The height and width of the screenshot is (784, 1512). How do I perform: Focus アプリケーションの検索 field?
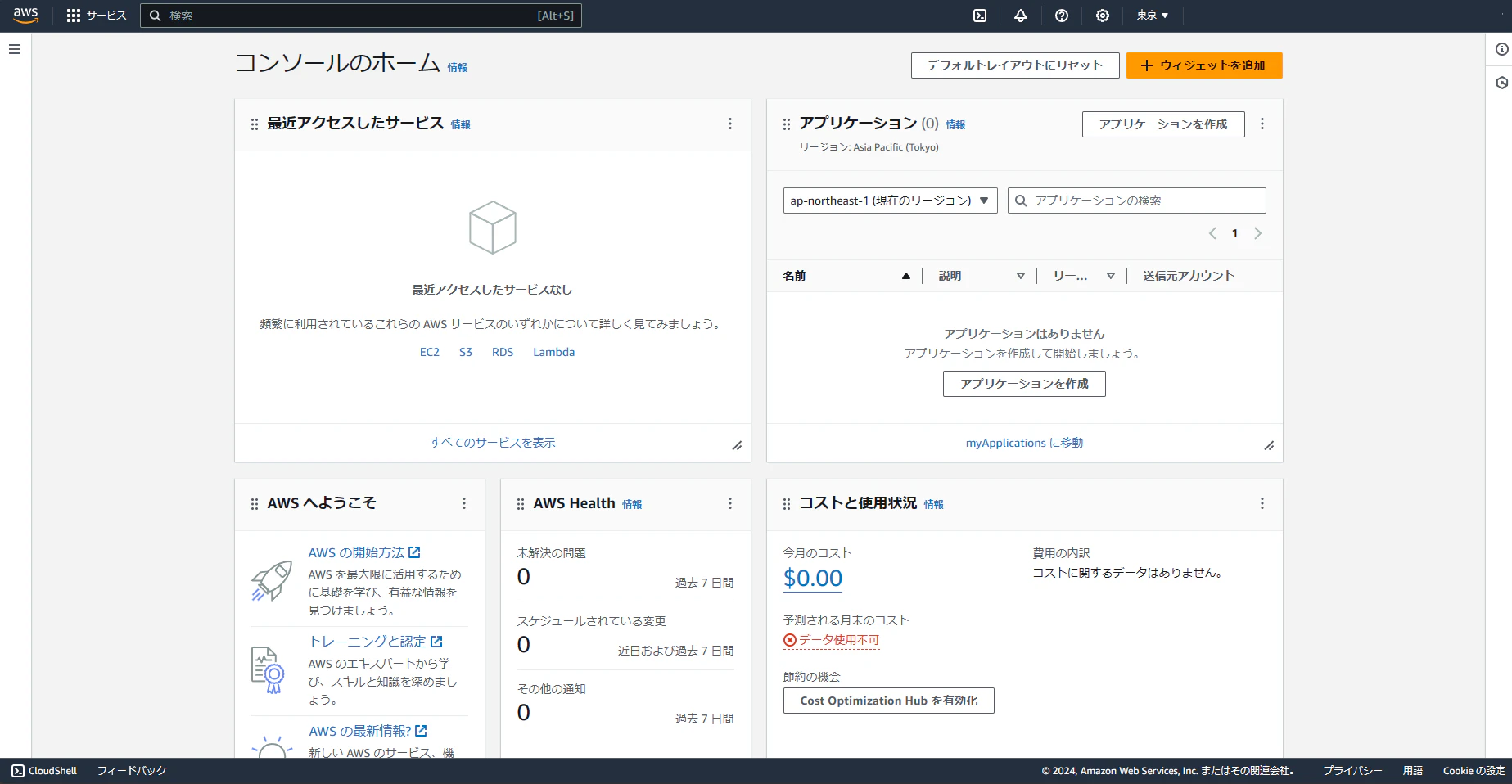pos(1137,201)
